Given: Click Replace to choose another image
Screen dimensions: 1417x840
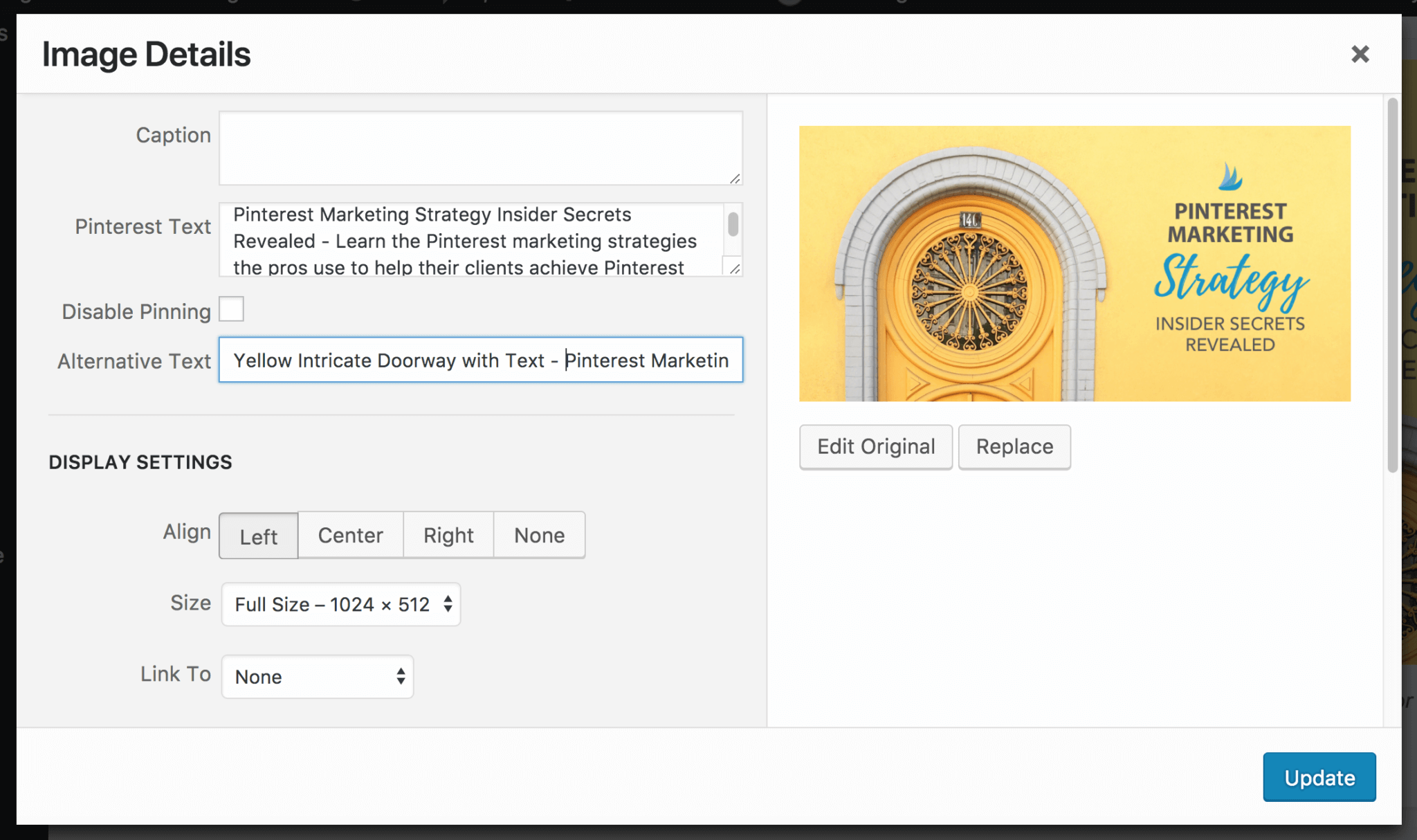Looking at the screenshot, I should point(1014,446).
